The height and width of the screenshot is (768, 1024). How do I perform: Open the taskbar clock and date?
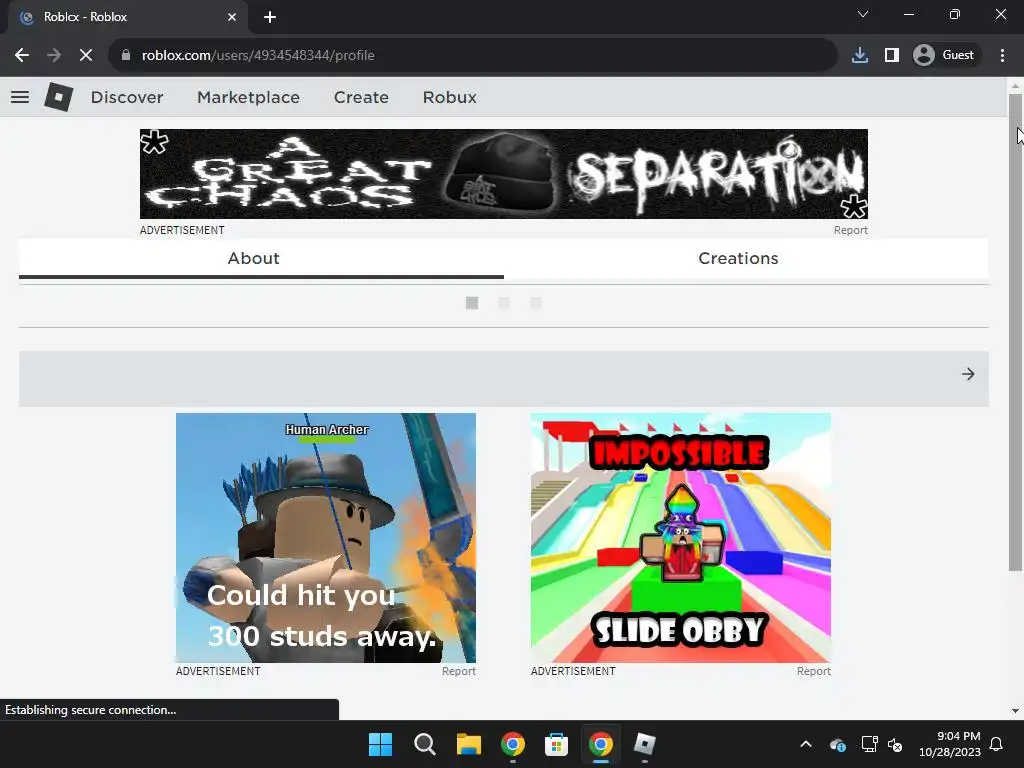point(950,744)
